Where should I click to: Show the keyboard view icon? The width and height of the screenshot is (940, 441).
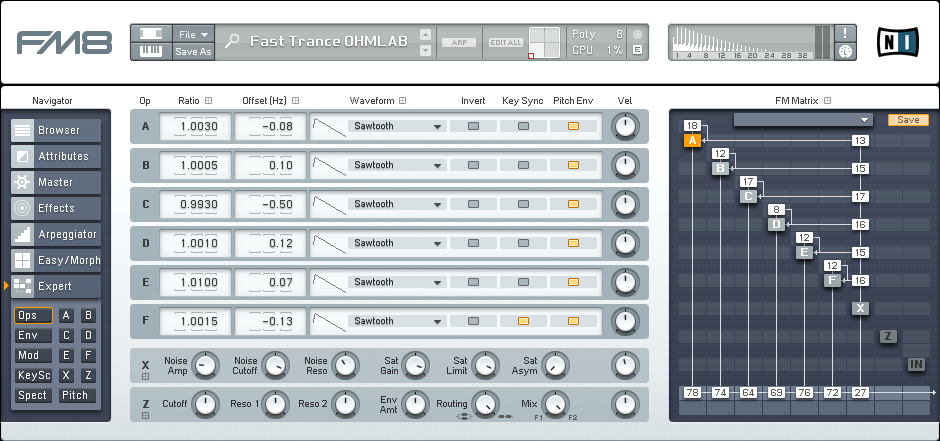point(150,52)
